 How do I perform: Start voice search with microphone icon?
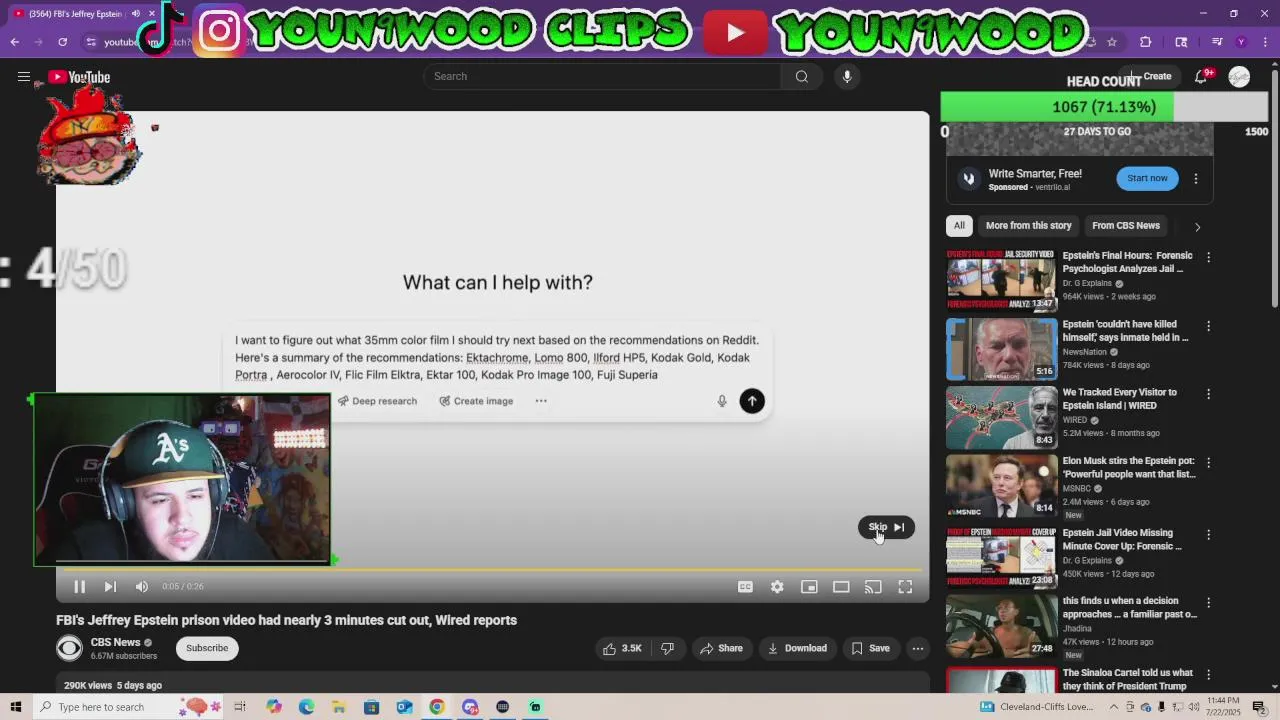coord(847,77)
